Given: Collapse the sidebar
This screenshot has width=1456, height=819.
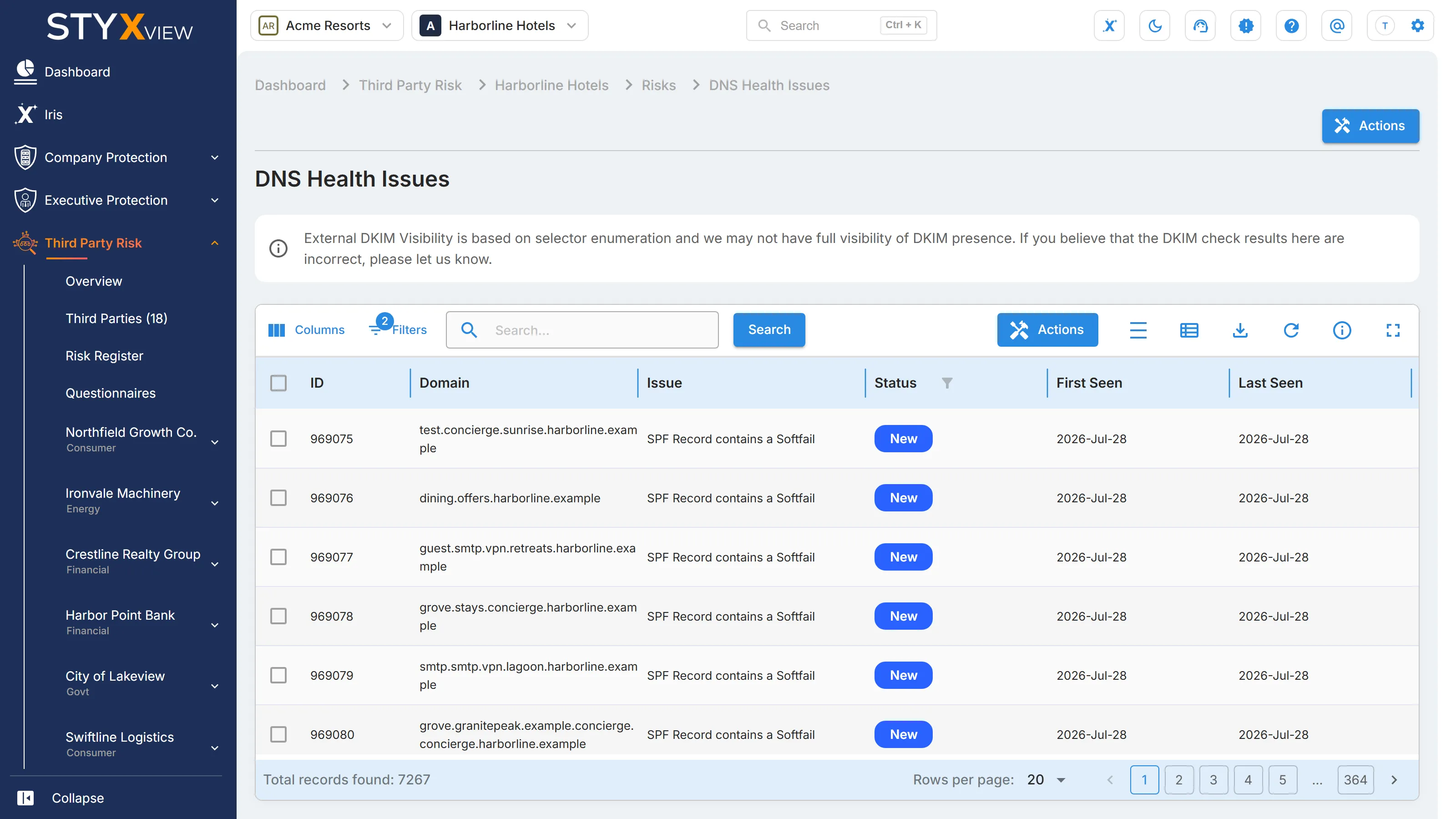Looking at the screenshot, I should click(x=61, y=798).
